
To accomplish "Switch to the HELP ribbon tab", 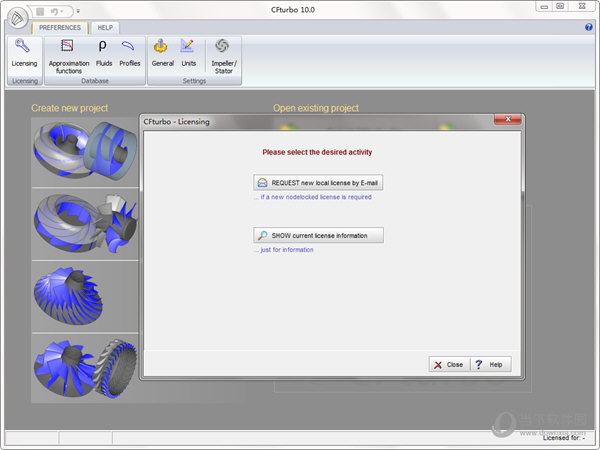I will [105, 28].
